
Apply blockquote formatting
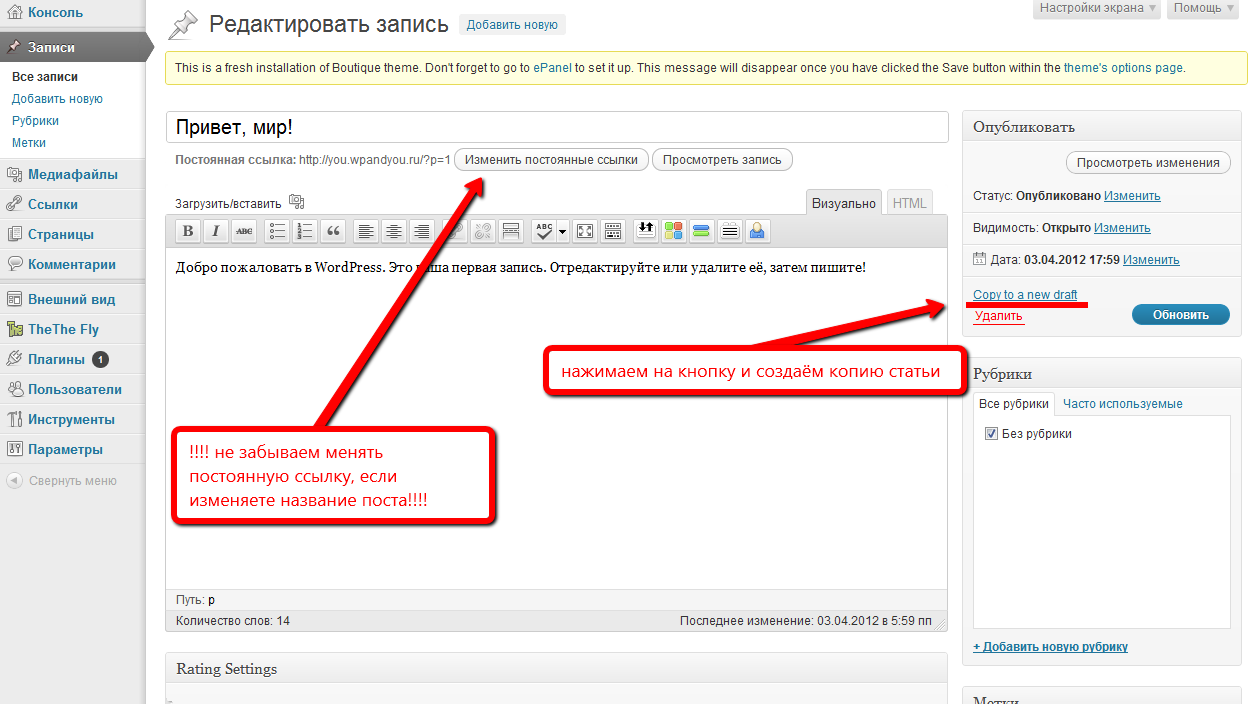click(333, 231)
